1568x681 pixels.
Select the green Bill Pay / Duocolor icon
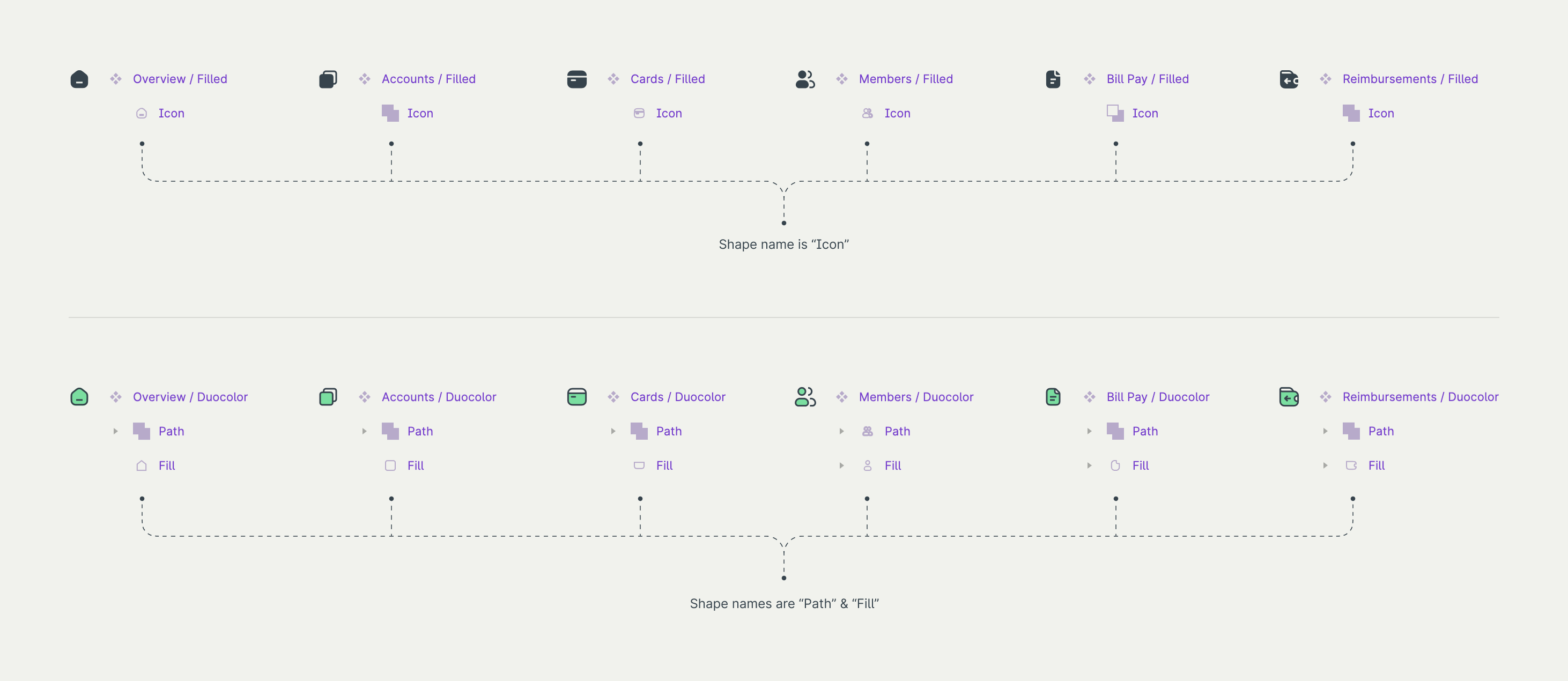click(1053, 397)
